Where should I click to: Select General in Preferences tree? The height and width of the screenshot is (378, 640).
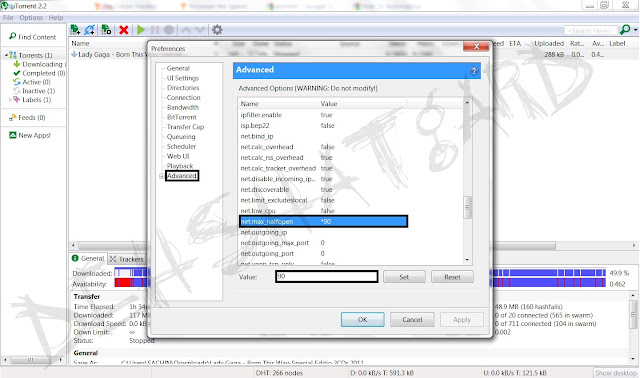point(178,68)
